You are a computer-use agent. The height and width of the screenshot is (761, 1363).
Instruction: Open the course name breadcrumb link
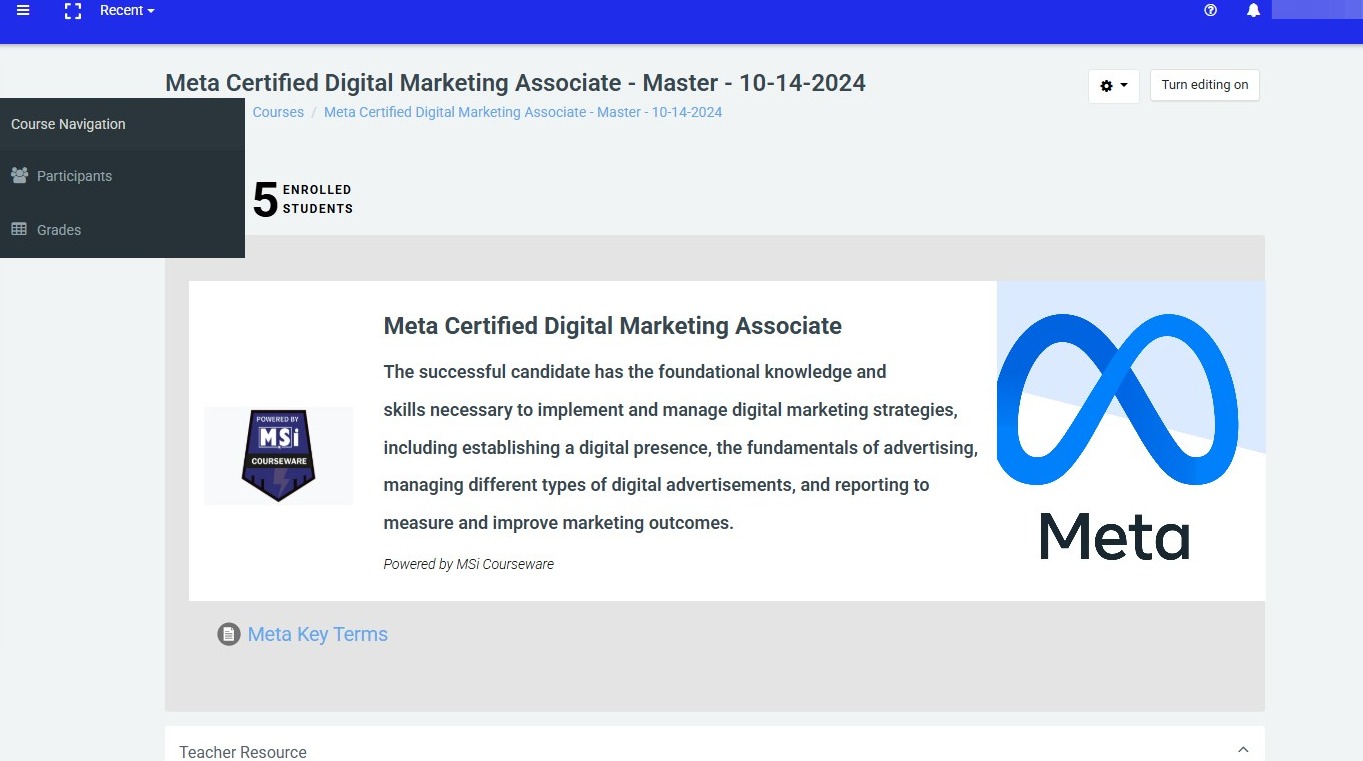523,112
